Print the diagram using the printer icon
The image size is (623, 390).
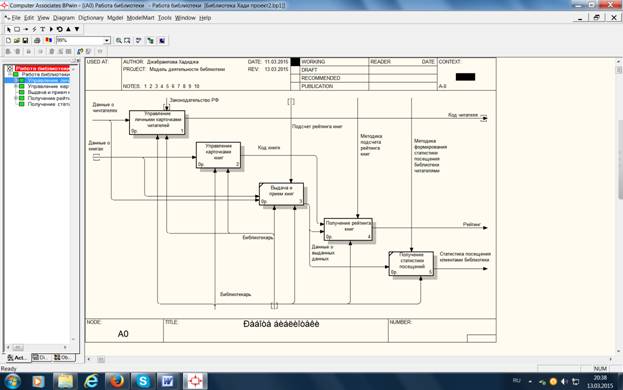pyautogui.click(x=37, y=41)
